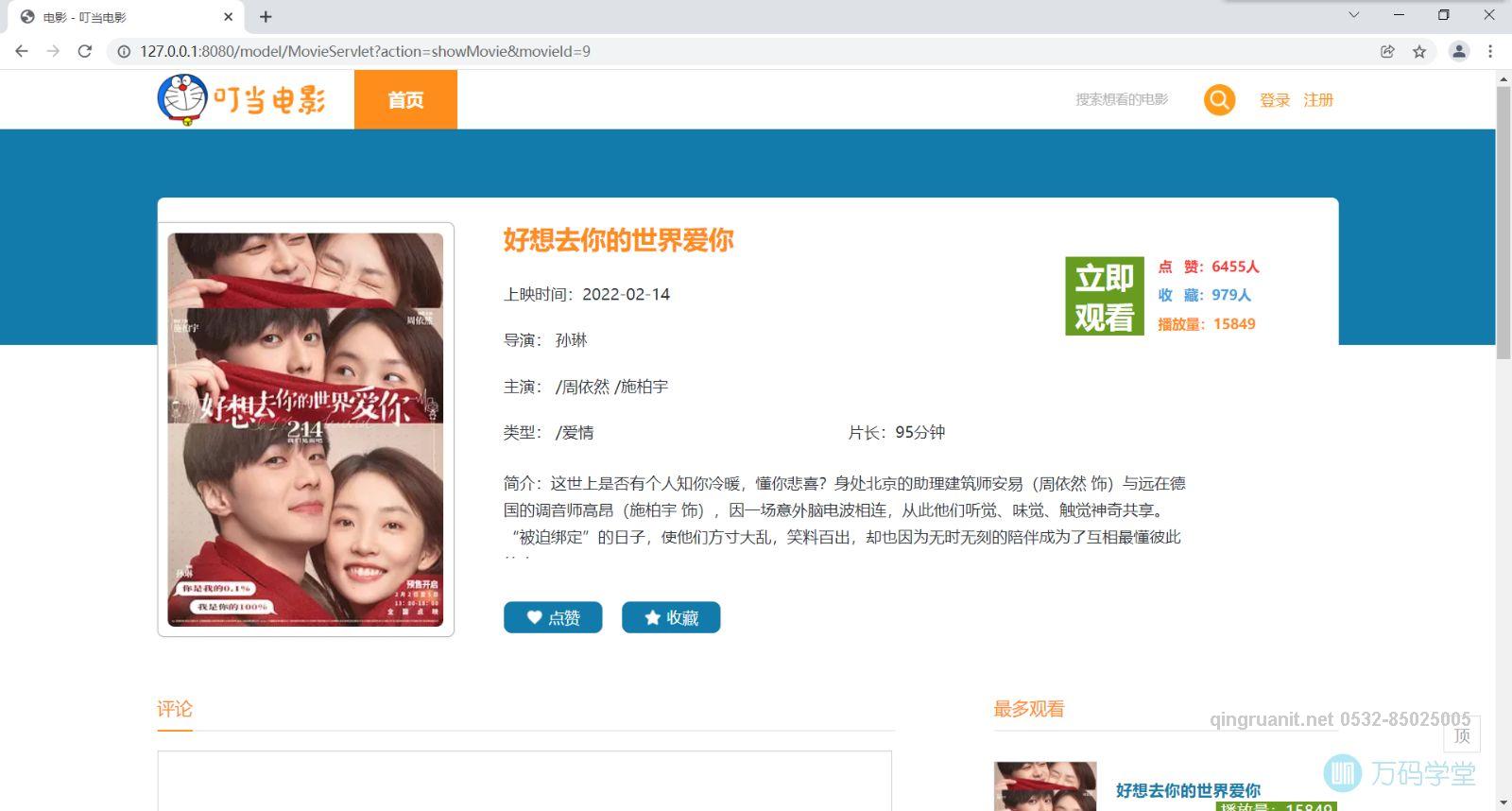Screen dimensions: 1512x811
Task: Click release date 2022-02-14
Action: (626, 294)
